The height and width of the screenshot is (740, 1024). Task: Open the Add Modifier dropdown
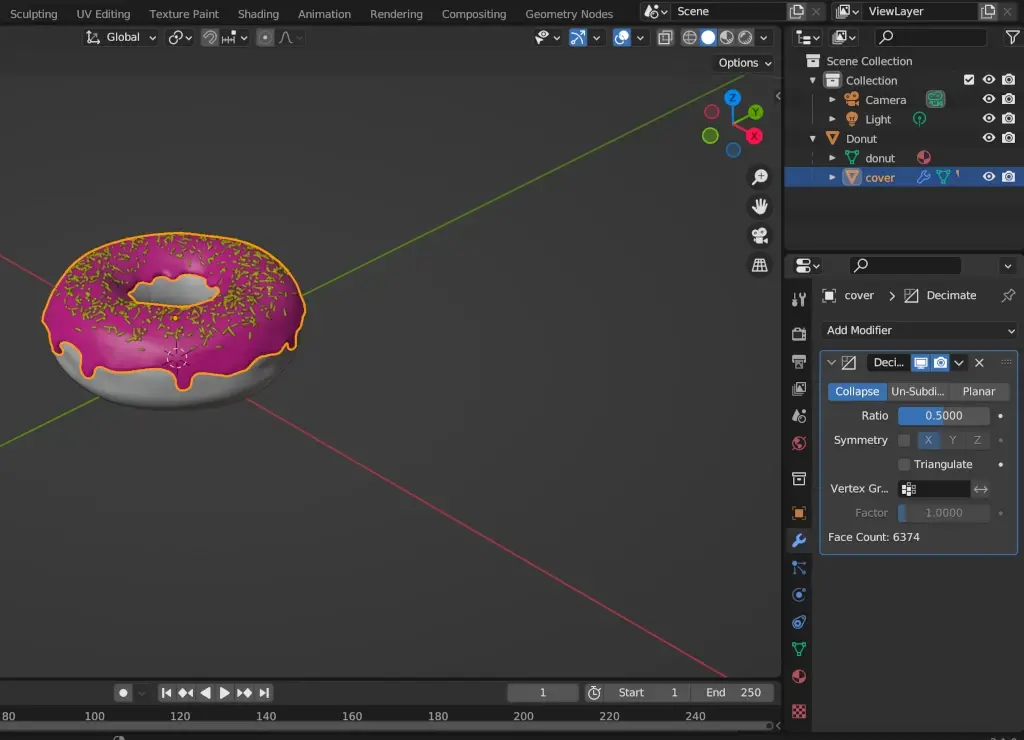coord(920,330)
